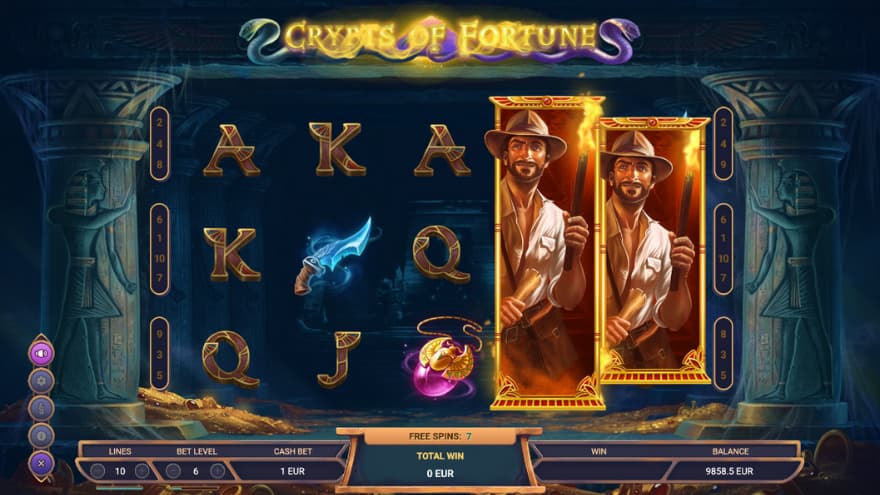
Task: Increase the number of lines
Action: 142,471
